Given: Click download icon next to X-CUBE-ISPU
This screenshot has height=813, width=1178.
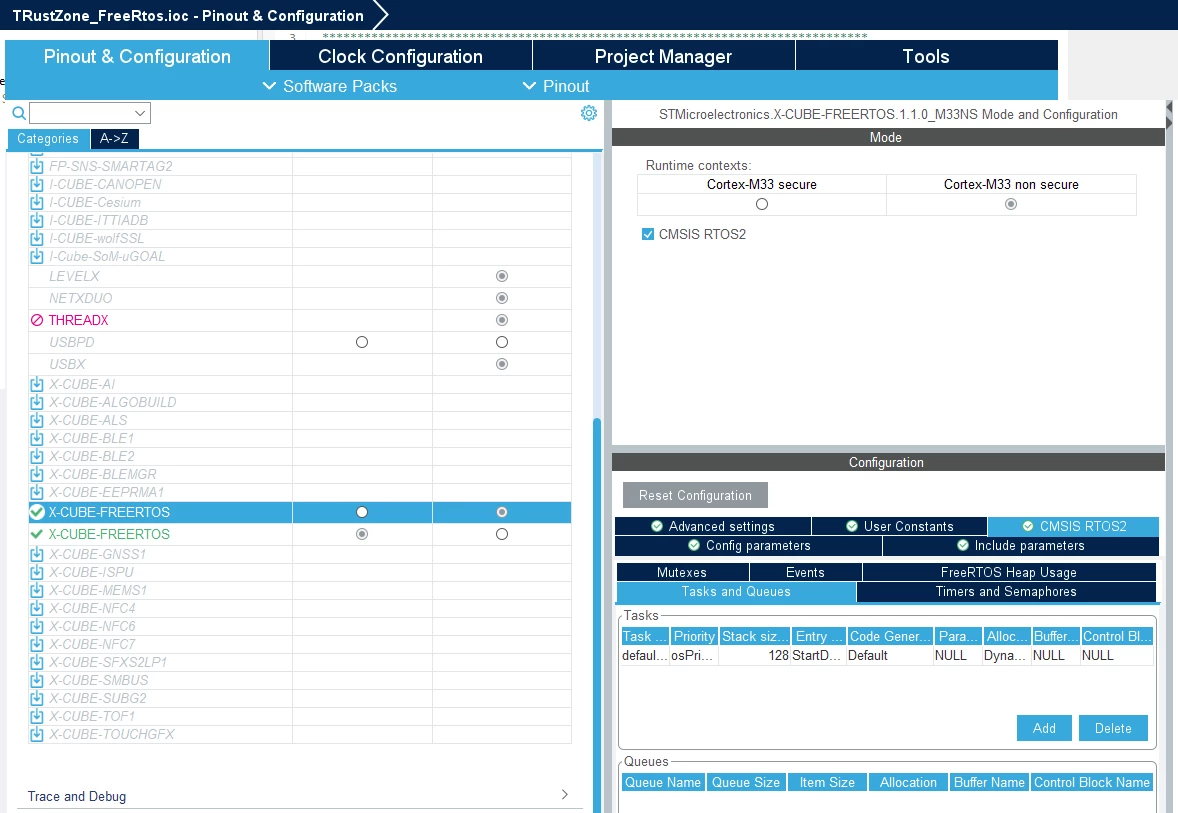Looking at the screenshot, I should coord(37,572).
